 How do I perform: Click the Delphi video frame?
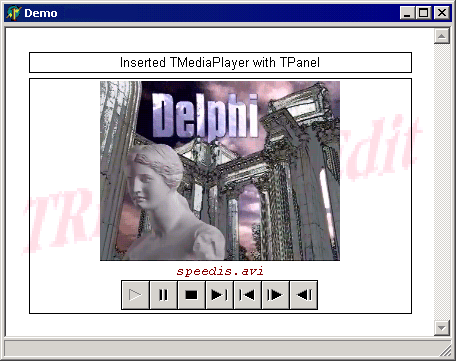(220, 171)
